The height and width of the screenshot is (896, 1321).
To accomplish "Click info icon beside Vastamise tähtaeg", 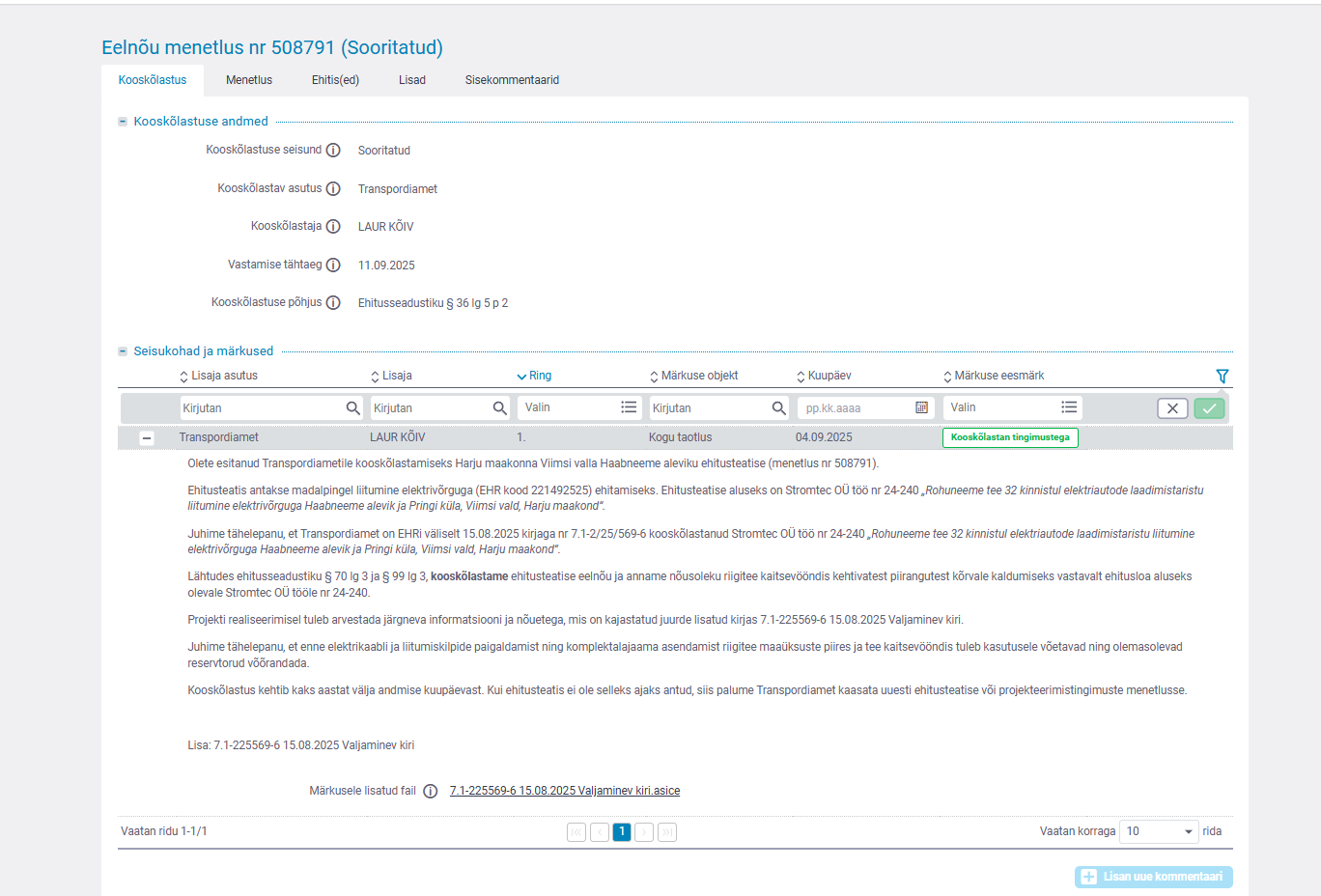I will pyautogui.click(x=333, y=266).
